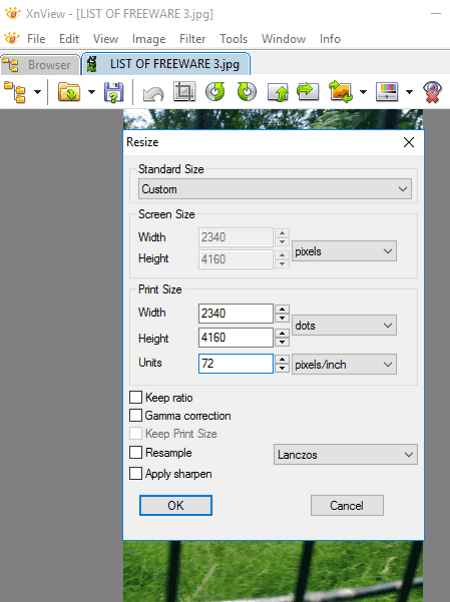The image size is (450, 602).
Task: Expand the Standard Size Custom dropdown
Action: tap(275, 189)
